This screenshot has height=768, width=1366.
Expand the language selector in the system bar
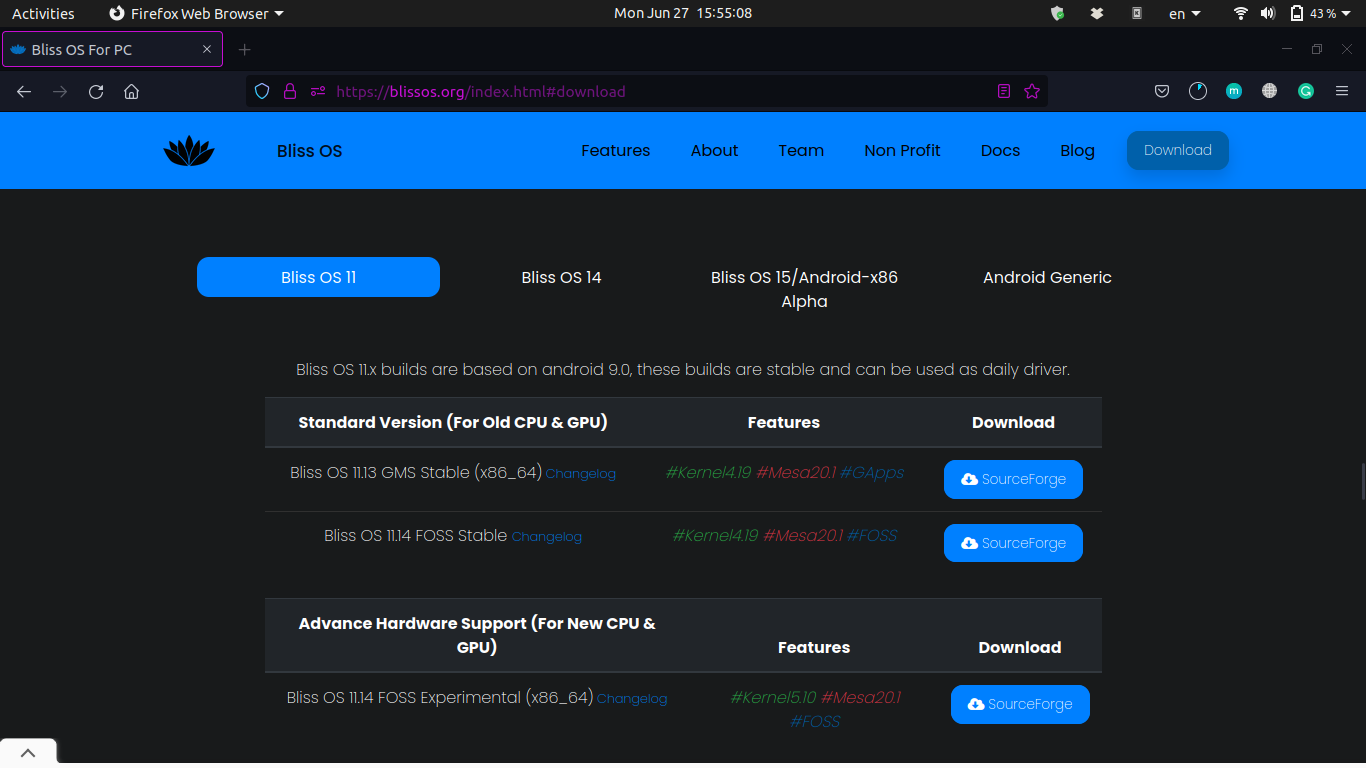[1182, 13]
